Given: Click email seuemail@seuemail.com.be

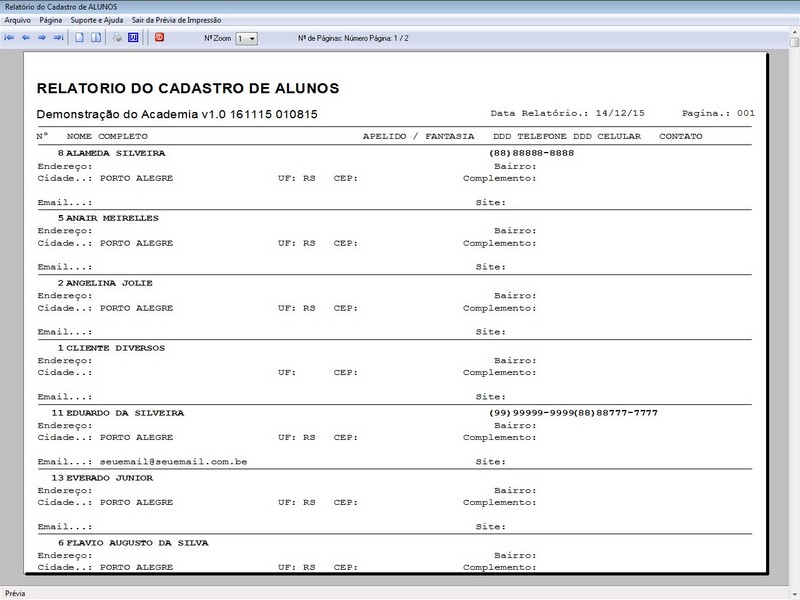Looking at the screenshot, I should 173,462.
